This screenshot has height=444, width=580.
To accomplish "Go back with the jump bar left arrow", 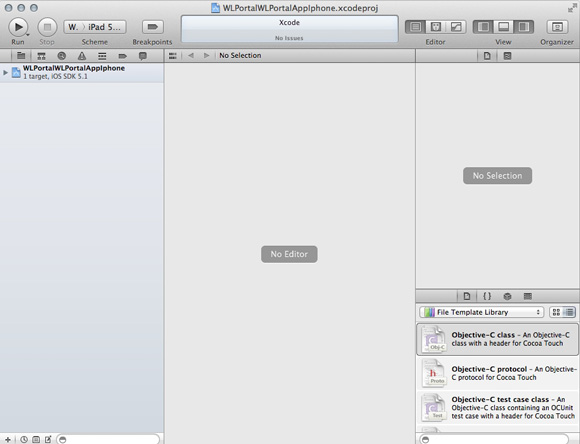I will click(x=191, y=56).
